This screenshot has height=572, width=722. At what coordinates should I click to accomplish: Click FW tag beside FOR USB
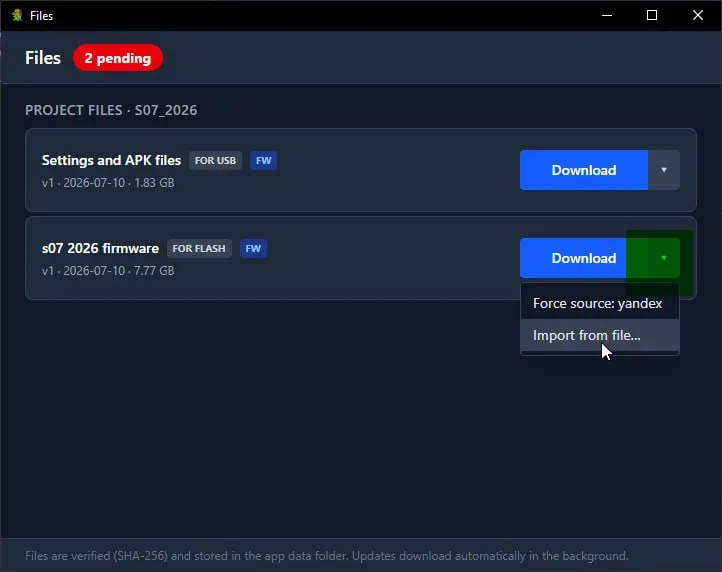pyautogui.click(x=263, y=160)
